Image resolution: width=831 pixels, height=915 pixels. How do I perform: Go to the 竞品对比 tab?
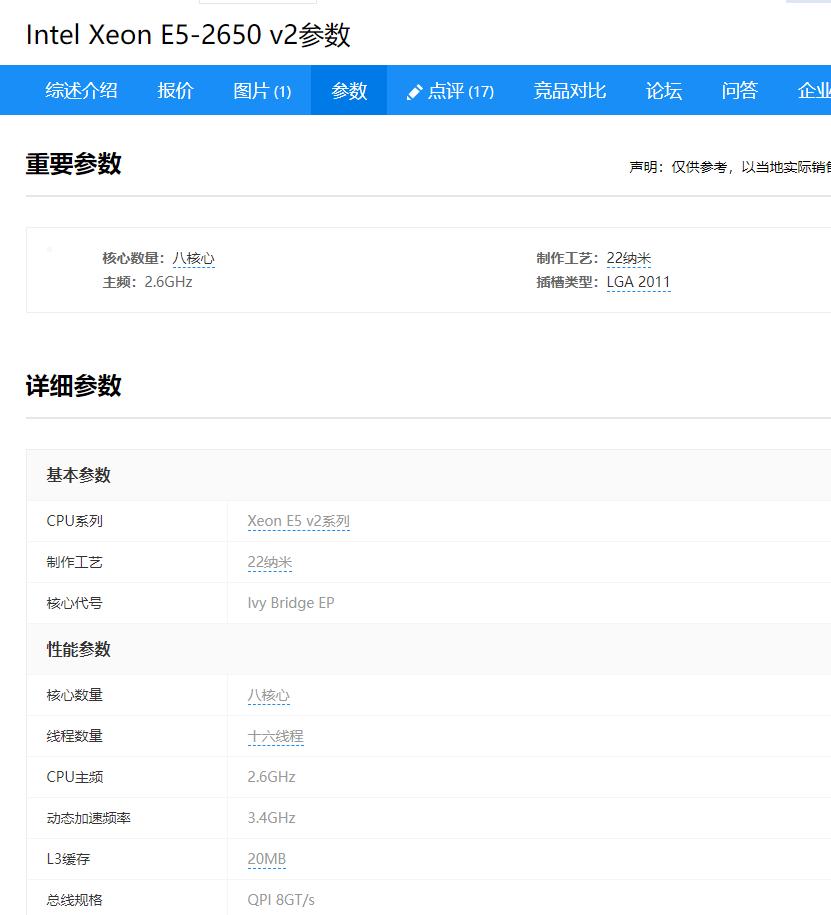tap(570, 90)
